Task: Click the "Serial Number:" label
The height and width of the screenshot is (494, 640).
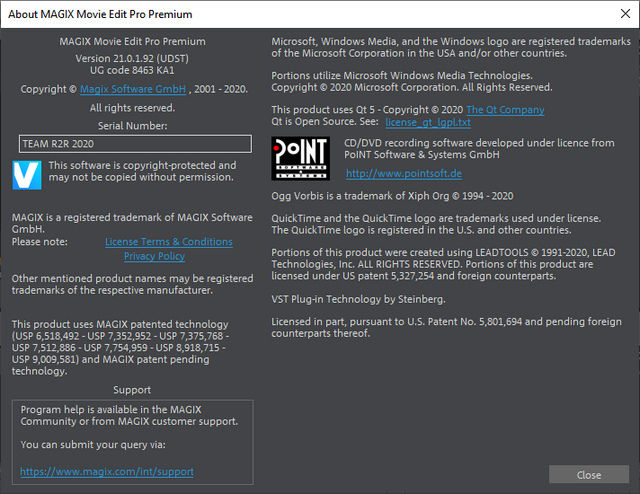Action: pos(132,126)
